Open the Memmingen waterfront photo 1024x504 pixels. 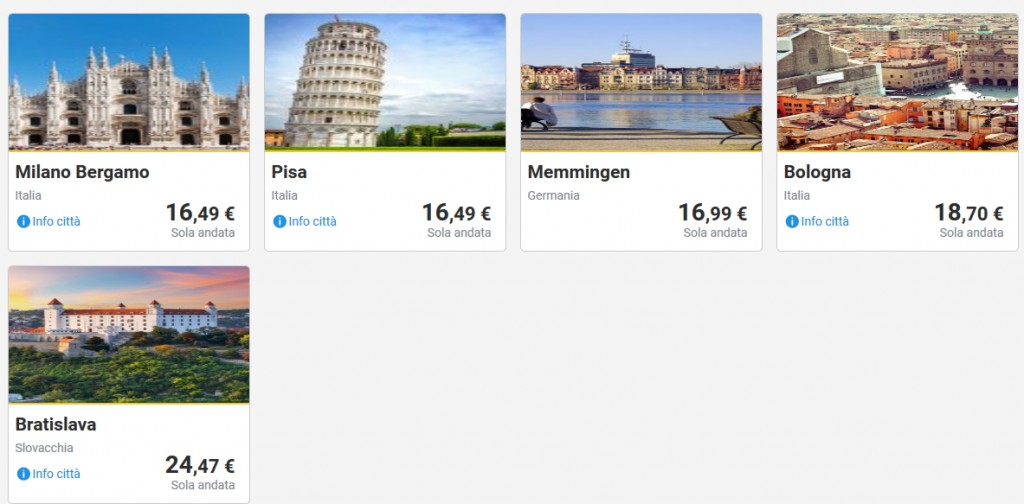641,81
